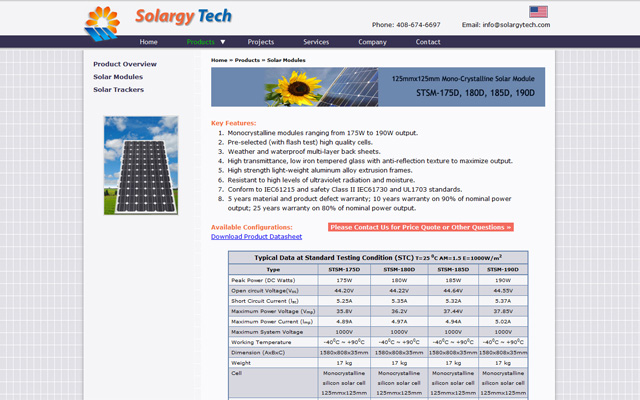The height and width of the screenshot is (400, 640).
Task: Open Solar Trackers sidebar link
Action: [118, 89]
